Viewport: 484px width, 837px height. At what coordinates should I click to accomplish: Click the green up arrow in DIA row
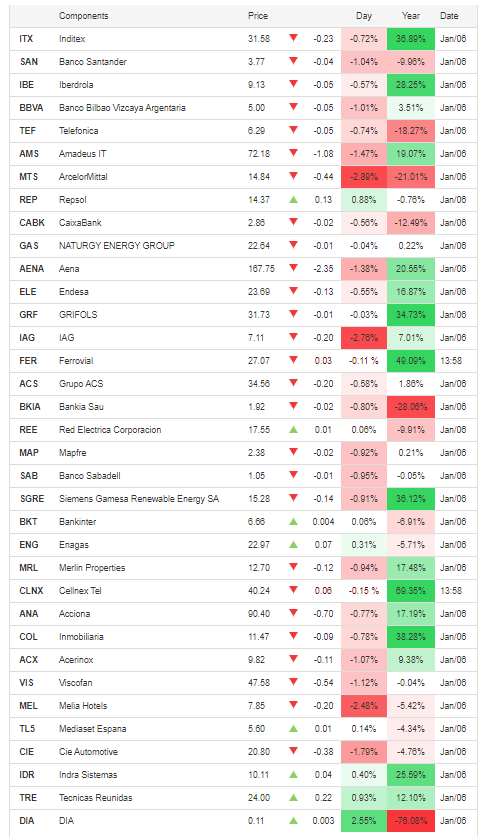coord(293,820)
